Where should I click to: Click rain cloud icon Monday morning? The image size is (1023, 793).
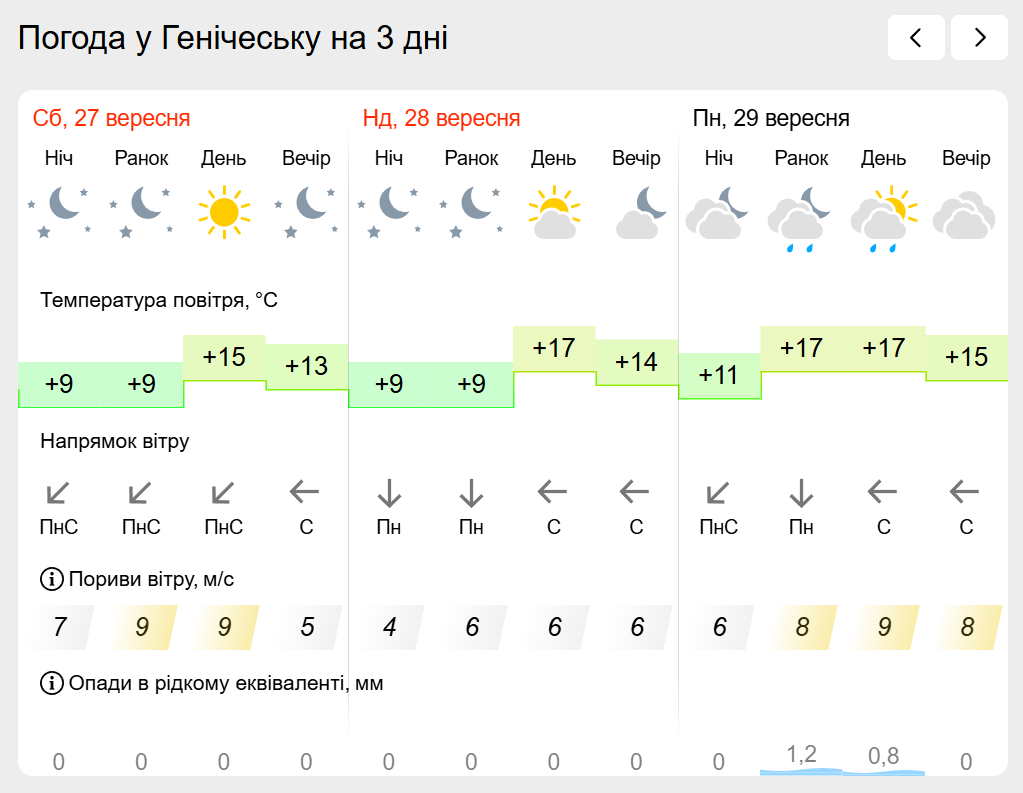[x=801, y=219]
